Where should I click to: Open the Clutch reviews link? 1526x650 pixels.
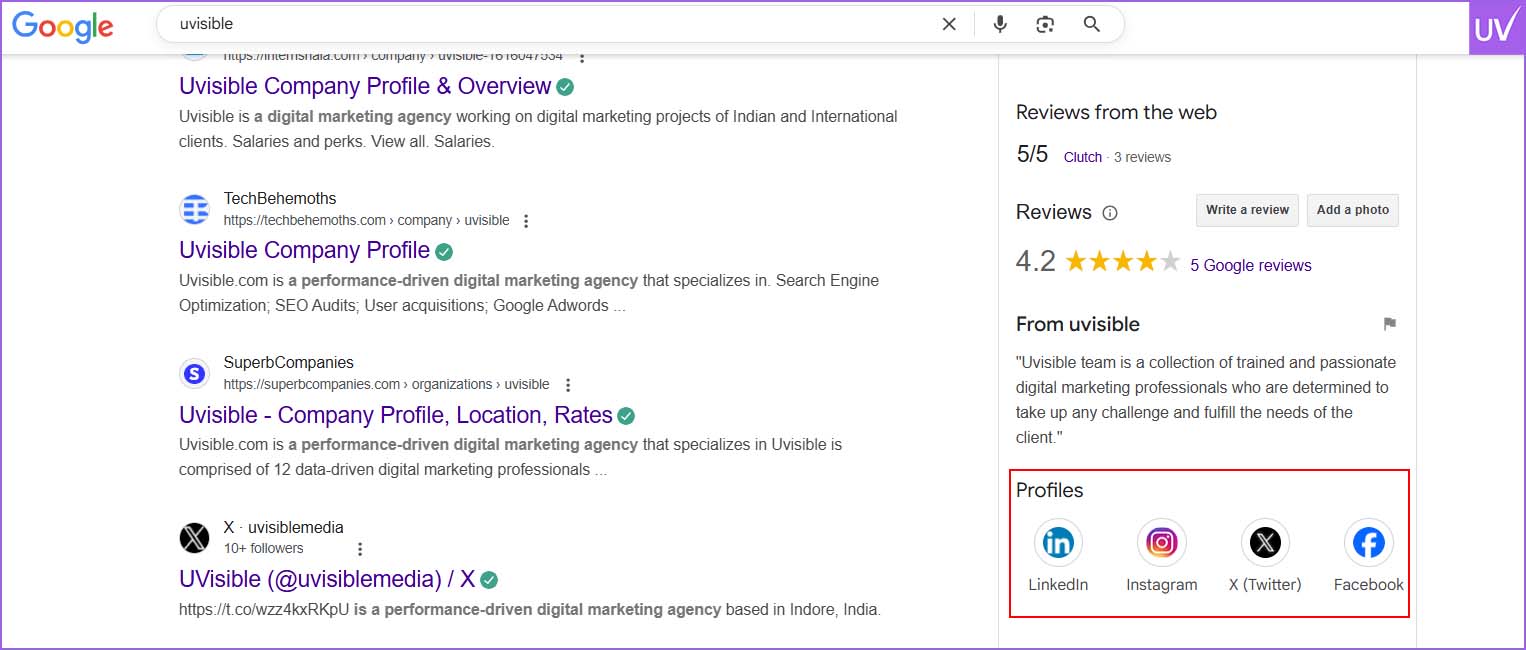pyautogui.click(x=1083, y=157)
